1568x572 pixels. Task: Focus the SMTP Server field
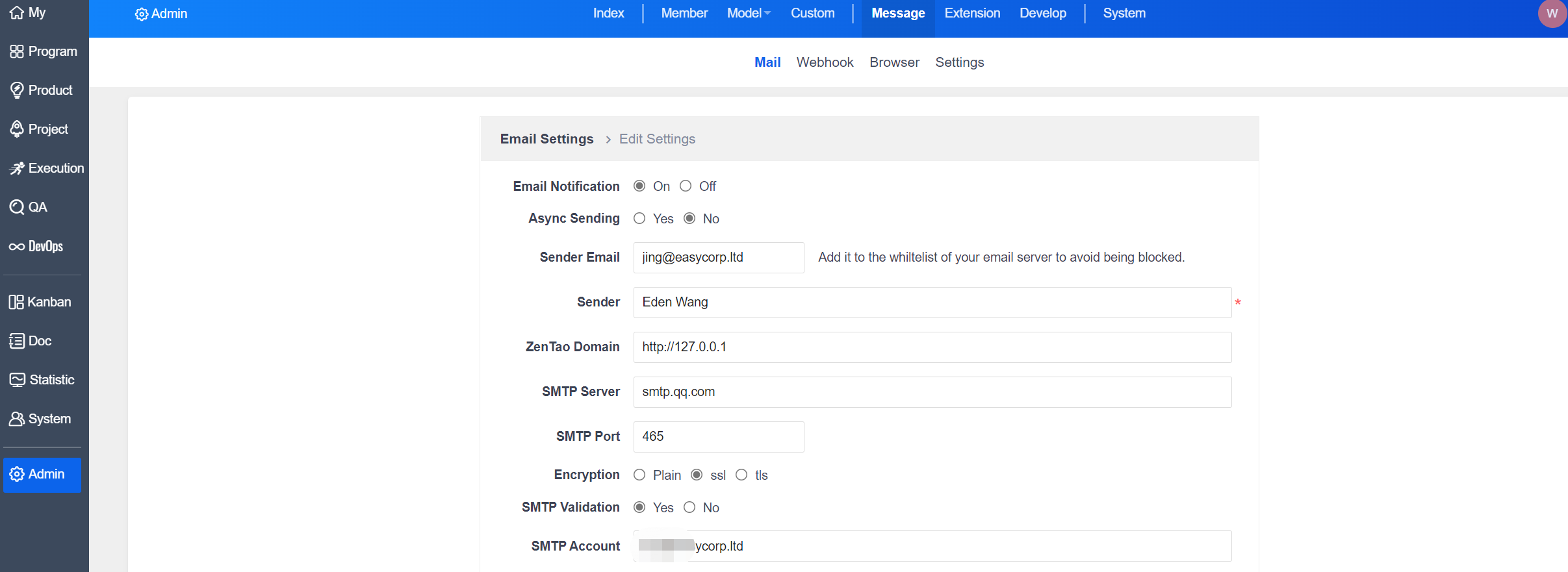[x=932, y=392]
